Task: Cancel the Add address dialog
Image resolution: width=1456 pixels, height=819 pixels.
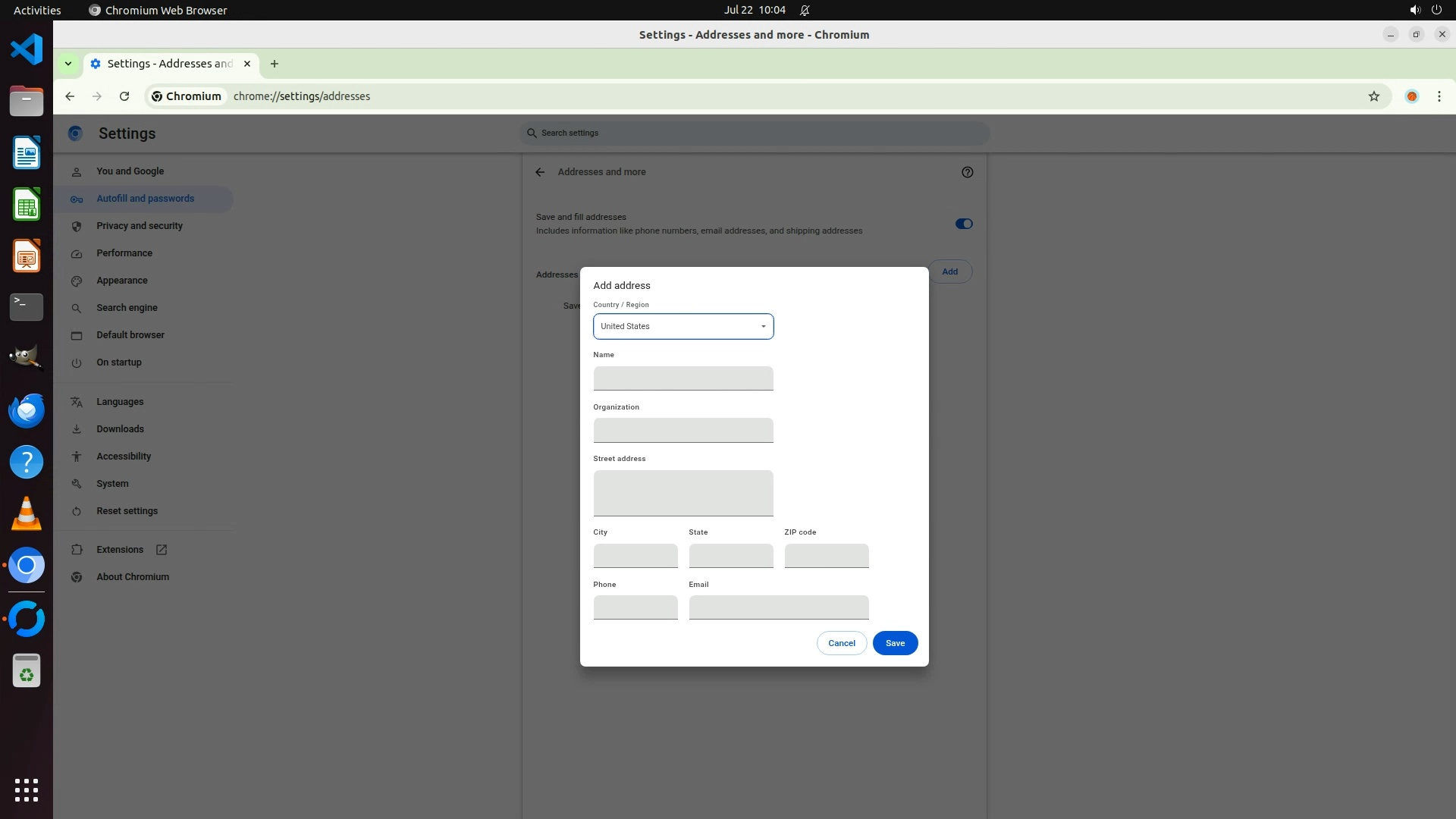Action: click(841, 643)
